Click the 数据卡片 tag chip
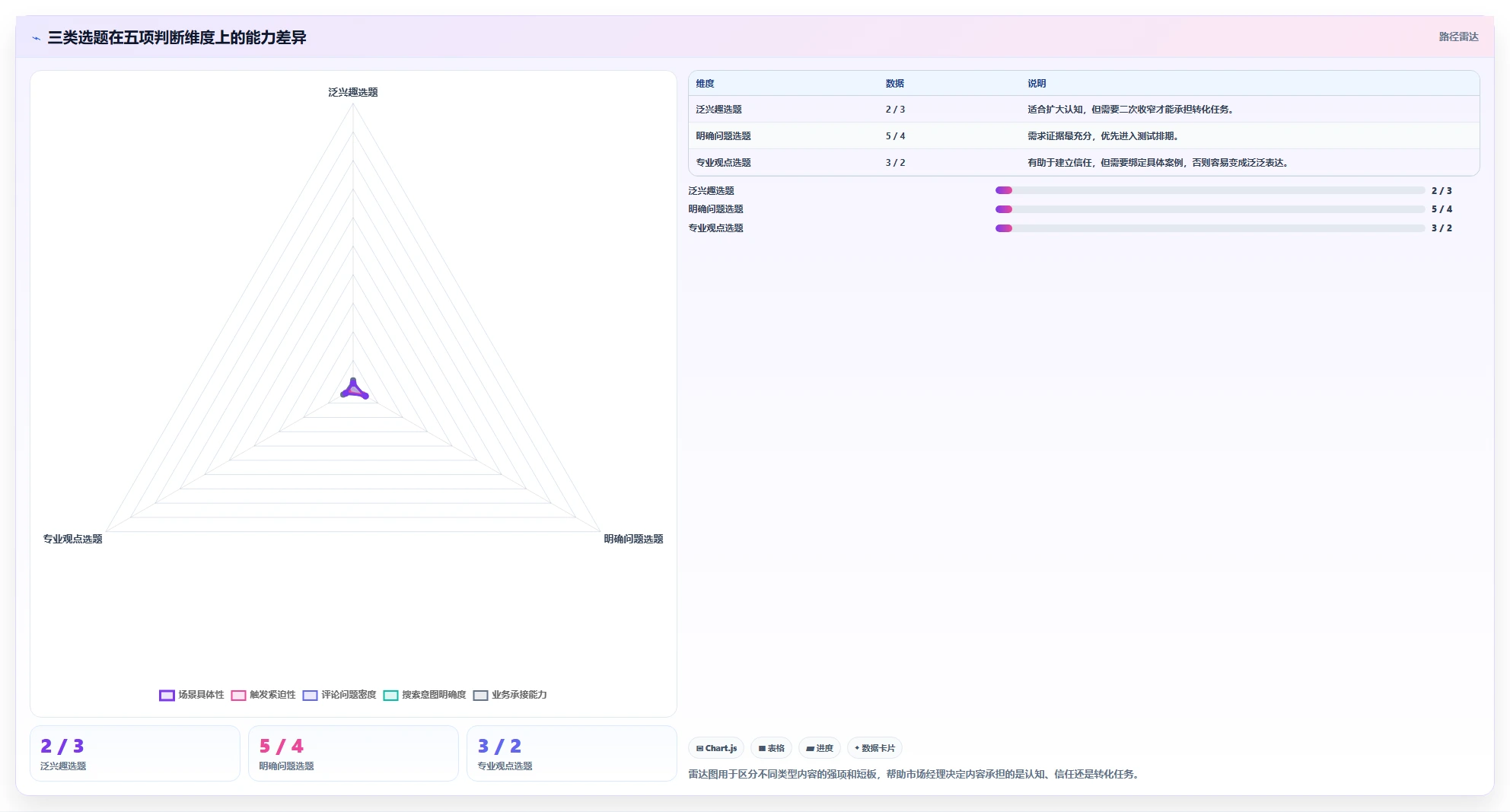The height and width of the screenshot is (812, 1510). [874, 748]
